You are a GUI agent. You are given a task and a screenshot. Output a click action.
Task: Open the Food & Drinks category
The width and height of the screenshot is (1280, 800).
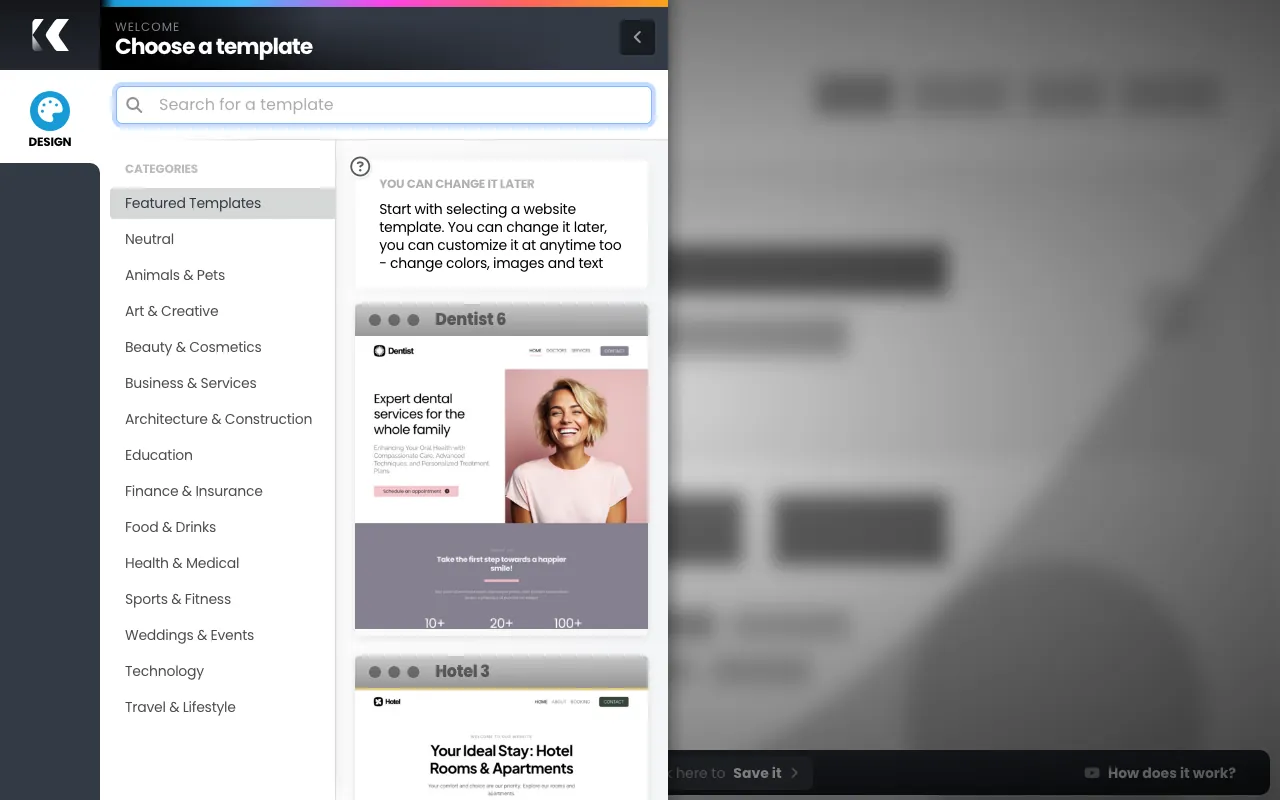pyautogui.click(x=222, y=527)
